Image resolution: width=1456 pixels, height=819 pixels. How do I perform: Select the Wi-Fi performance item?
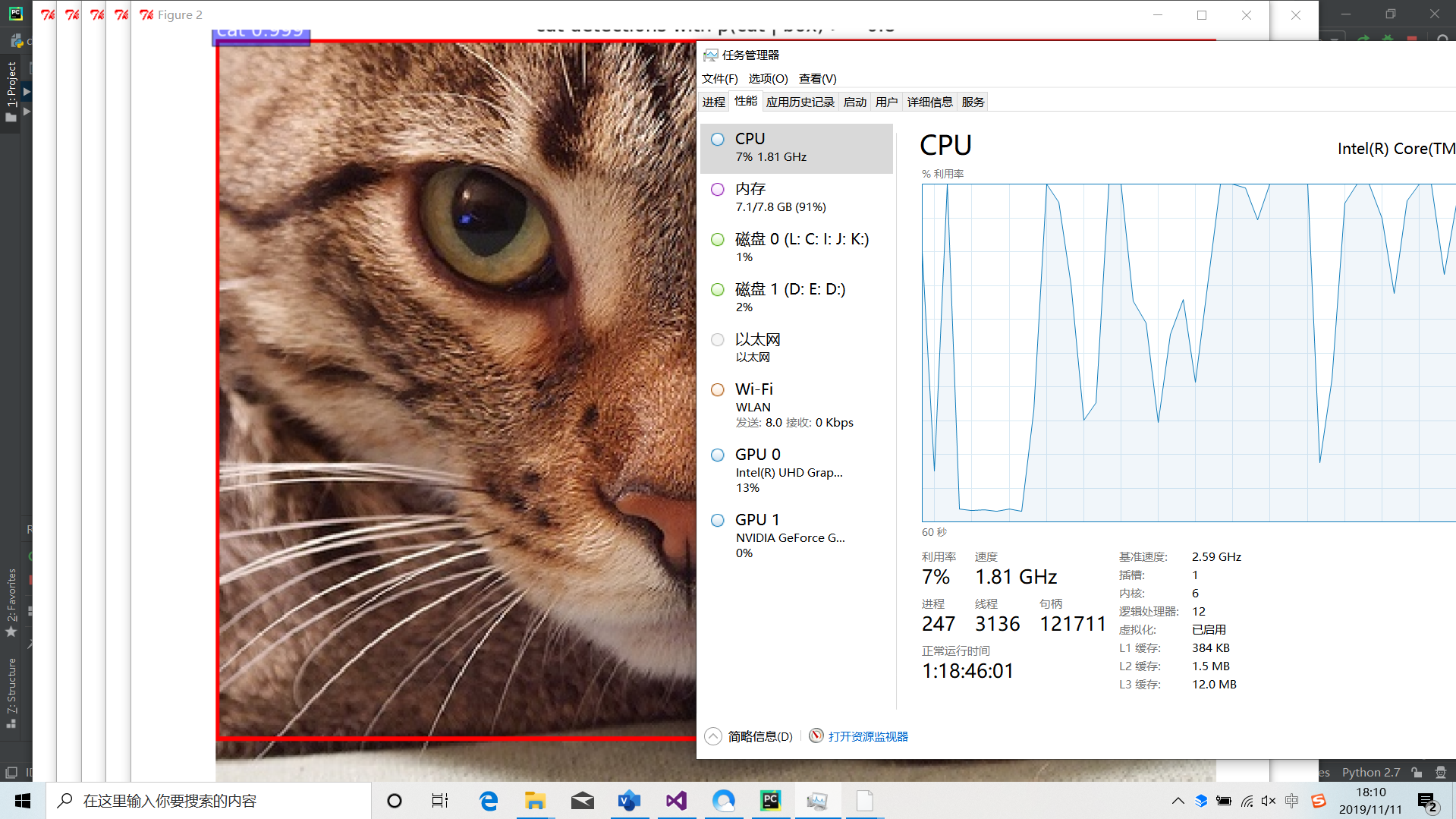[797, 405]
